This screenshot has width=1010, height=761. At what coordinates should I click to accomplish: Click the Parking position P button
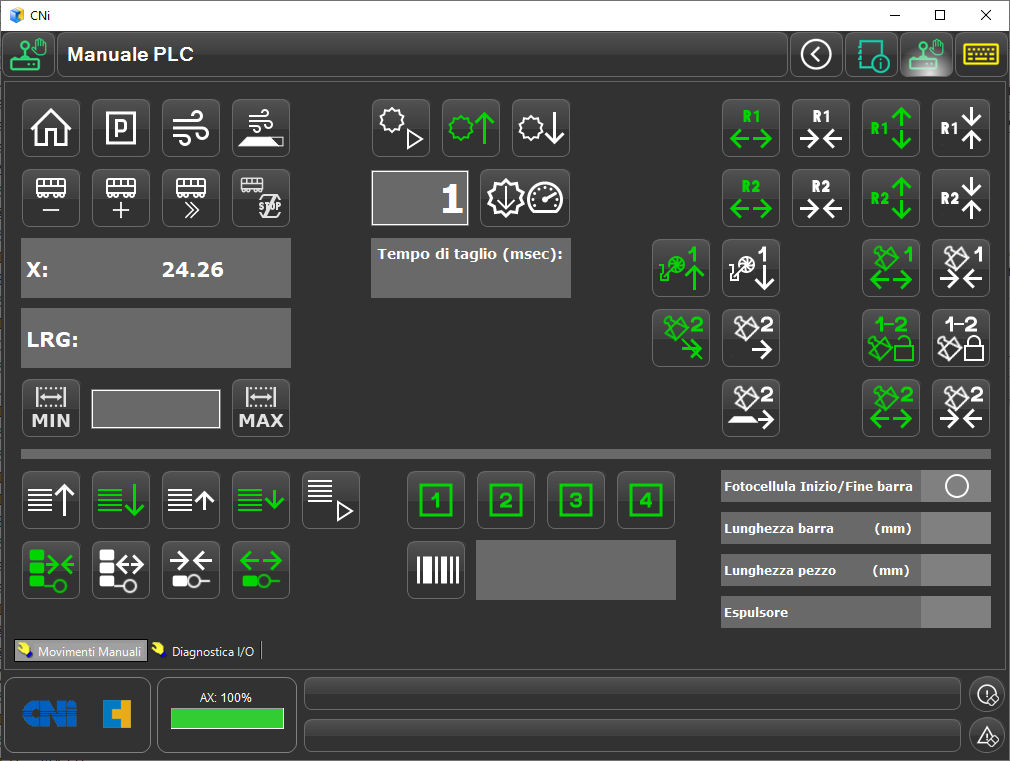[x=121, y=128]
